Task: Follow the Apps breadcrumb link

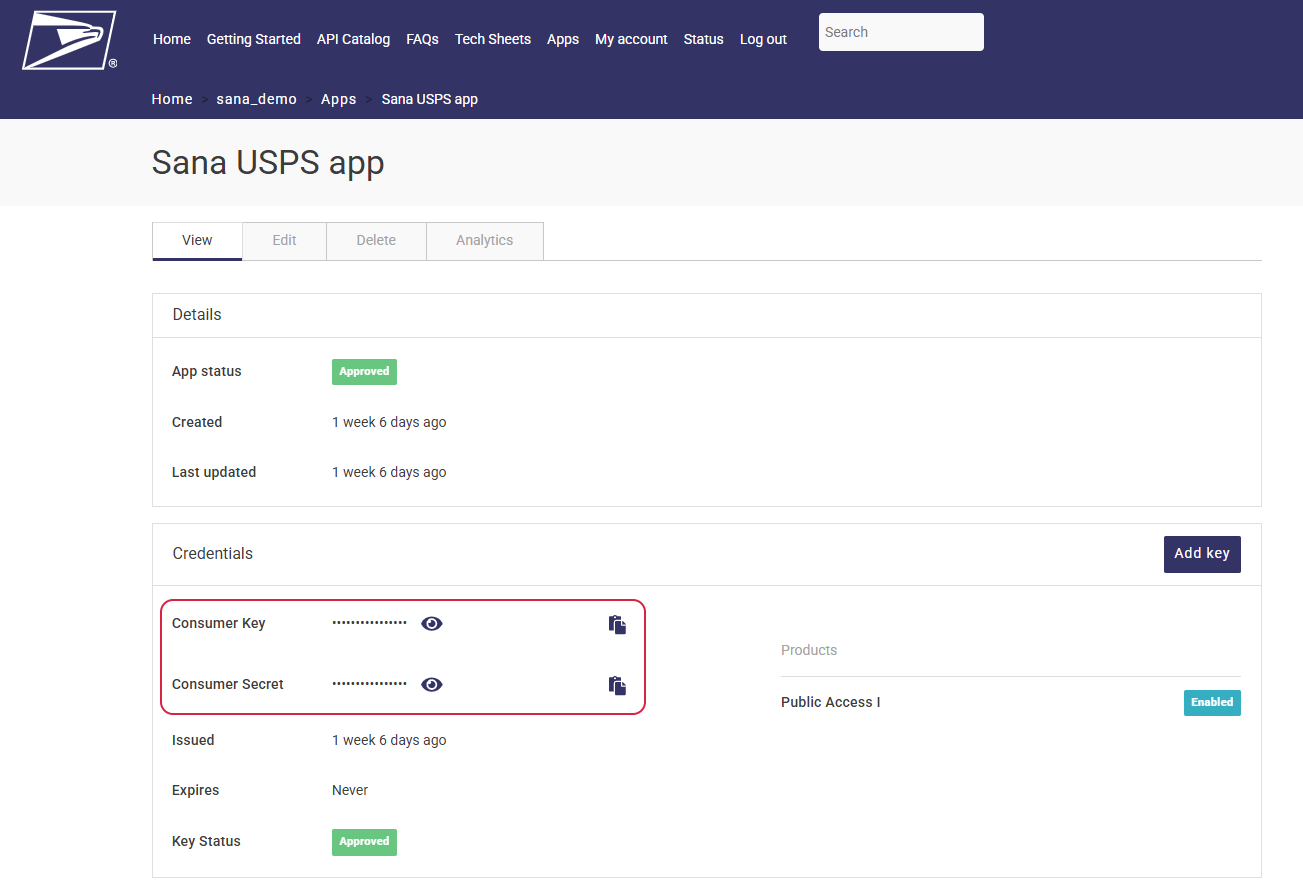Action: pos(339,99)
